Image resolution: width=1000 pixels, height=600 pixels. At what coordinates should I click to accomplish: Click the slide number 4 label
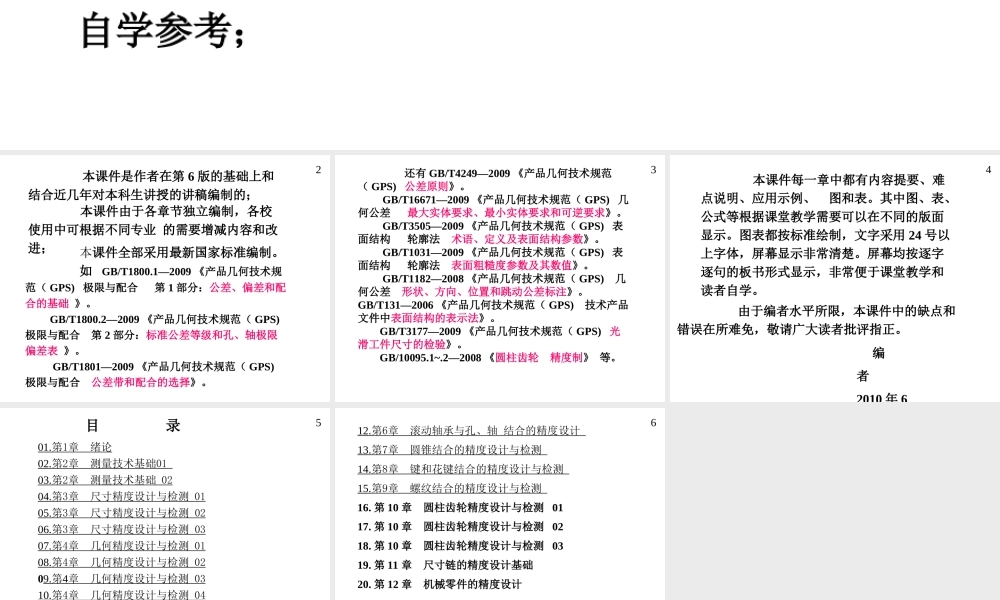pyautogui.click(x=988, y=170)
